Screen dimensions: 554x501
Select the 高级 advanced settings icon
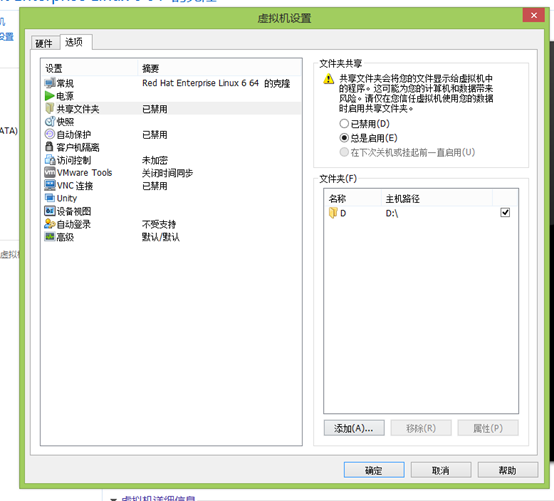(50, 236)
